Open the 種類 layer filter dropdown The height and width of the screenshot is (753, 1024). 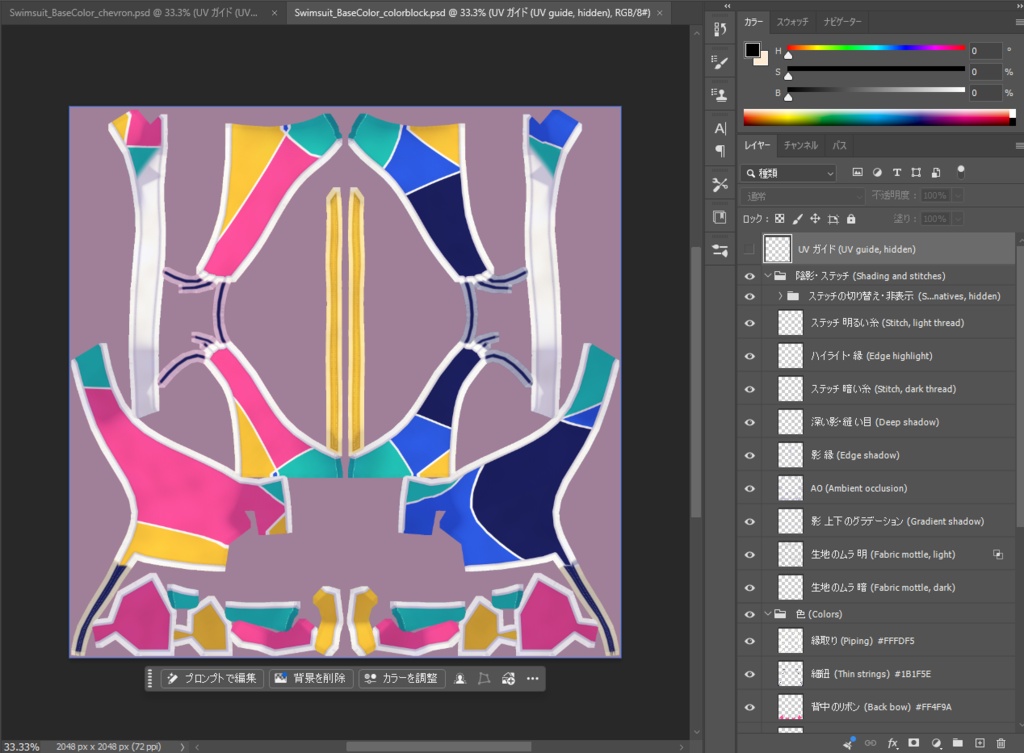790,173
